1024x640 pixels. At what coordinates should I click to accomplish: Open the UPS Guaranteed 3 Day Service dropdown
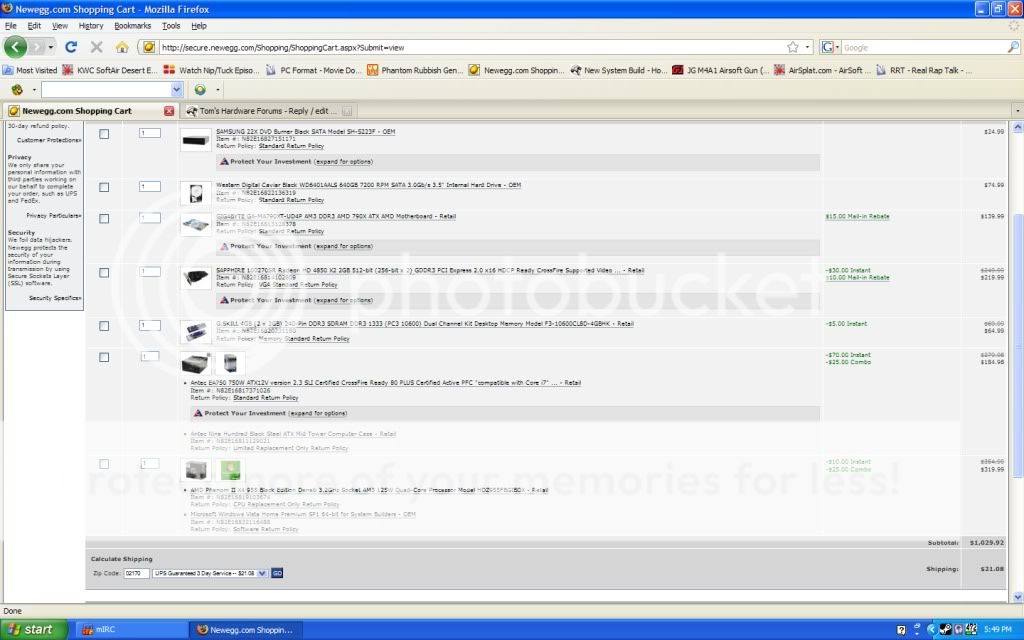click(x=210, y=573)
